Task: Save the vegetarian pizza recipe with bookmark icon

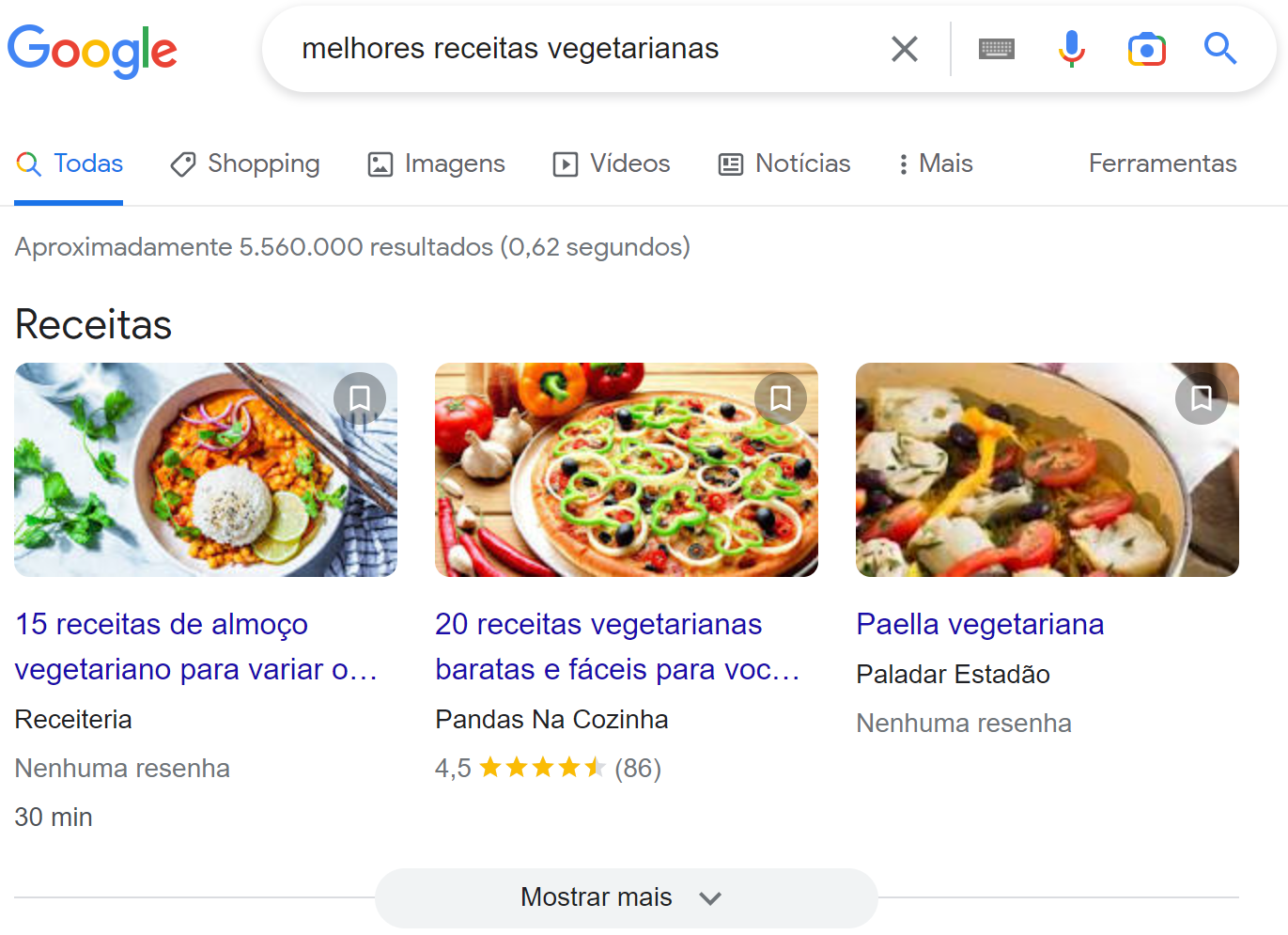Action: [x=780, y=397]
